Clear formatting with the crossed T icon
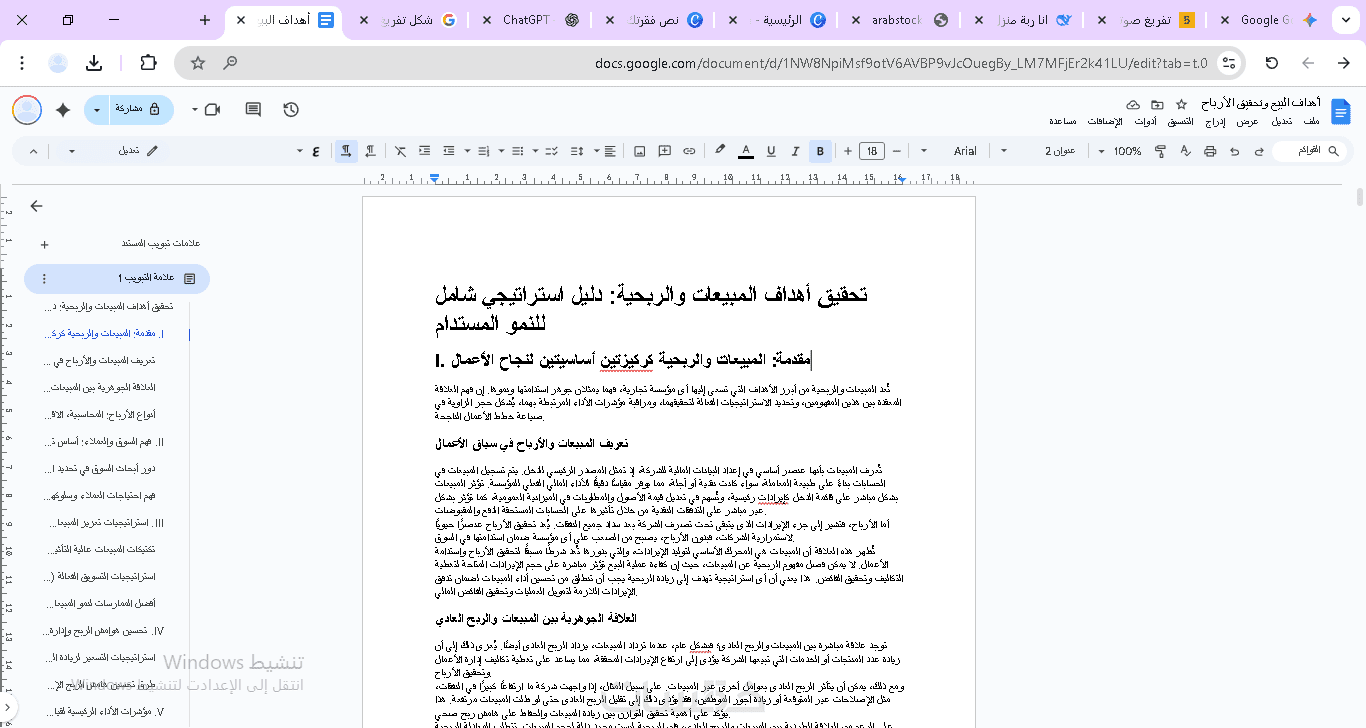 click(400, 151)
